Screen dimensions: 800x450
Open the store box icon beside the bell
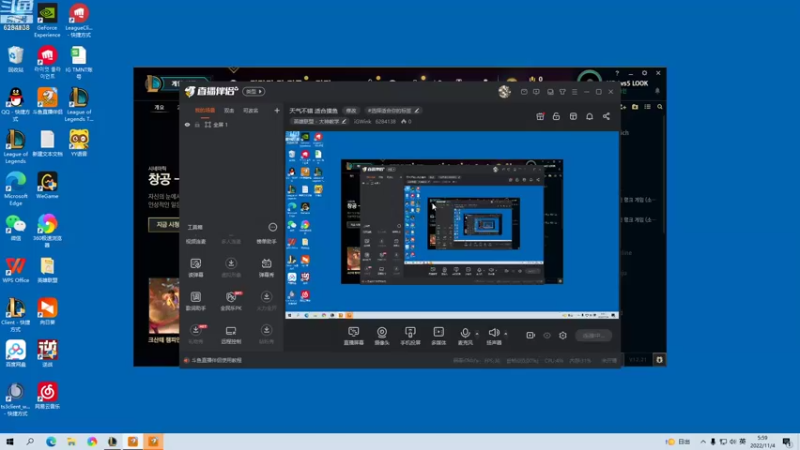tap(573, 116)
